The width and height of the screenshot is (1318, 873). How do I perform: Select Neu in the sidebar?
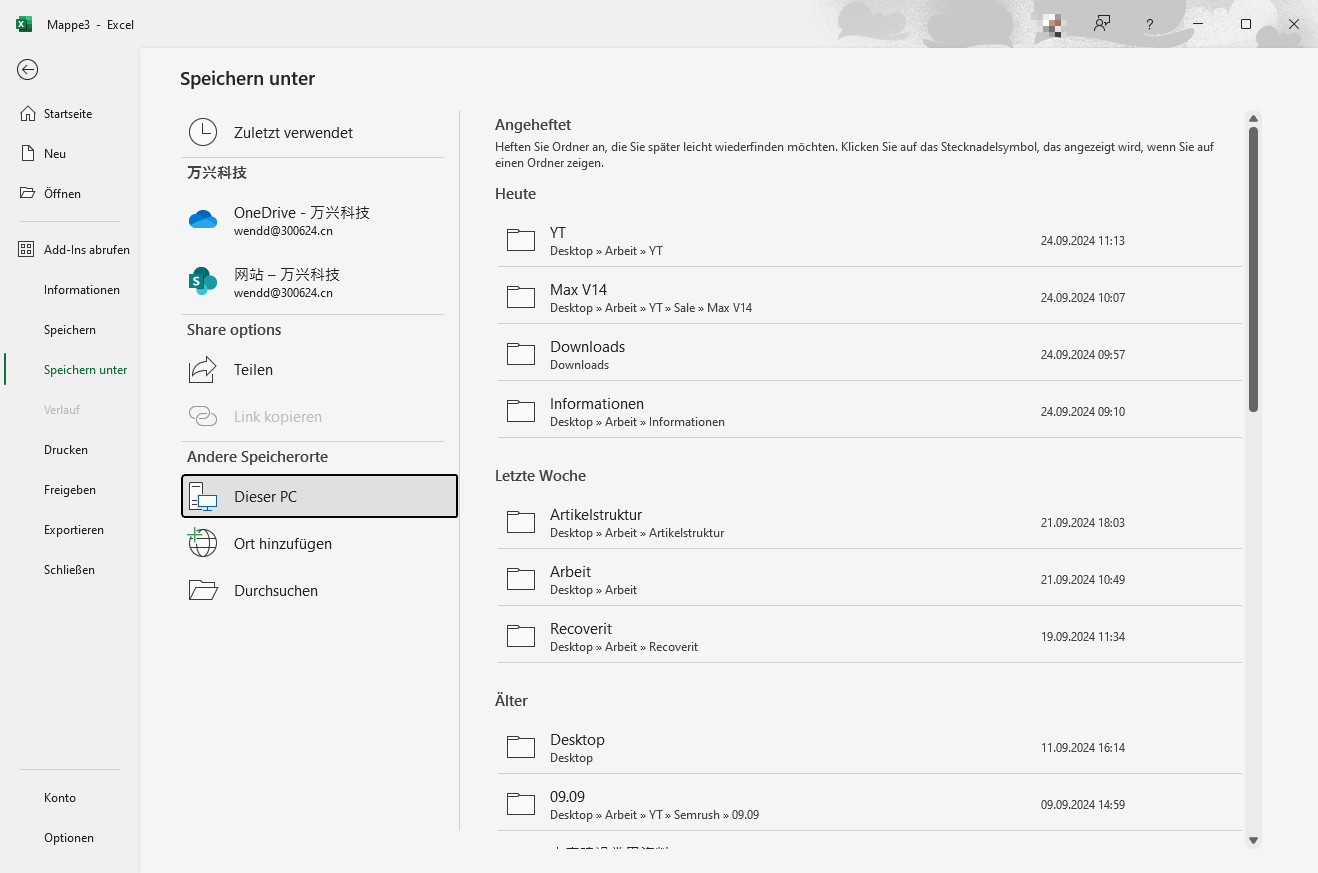click(55, 154)
